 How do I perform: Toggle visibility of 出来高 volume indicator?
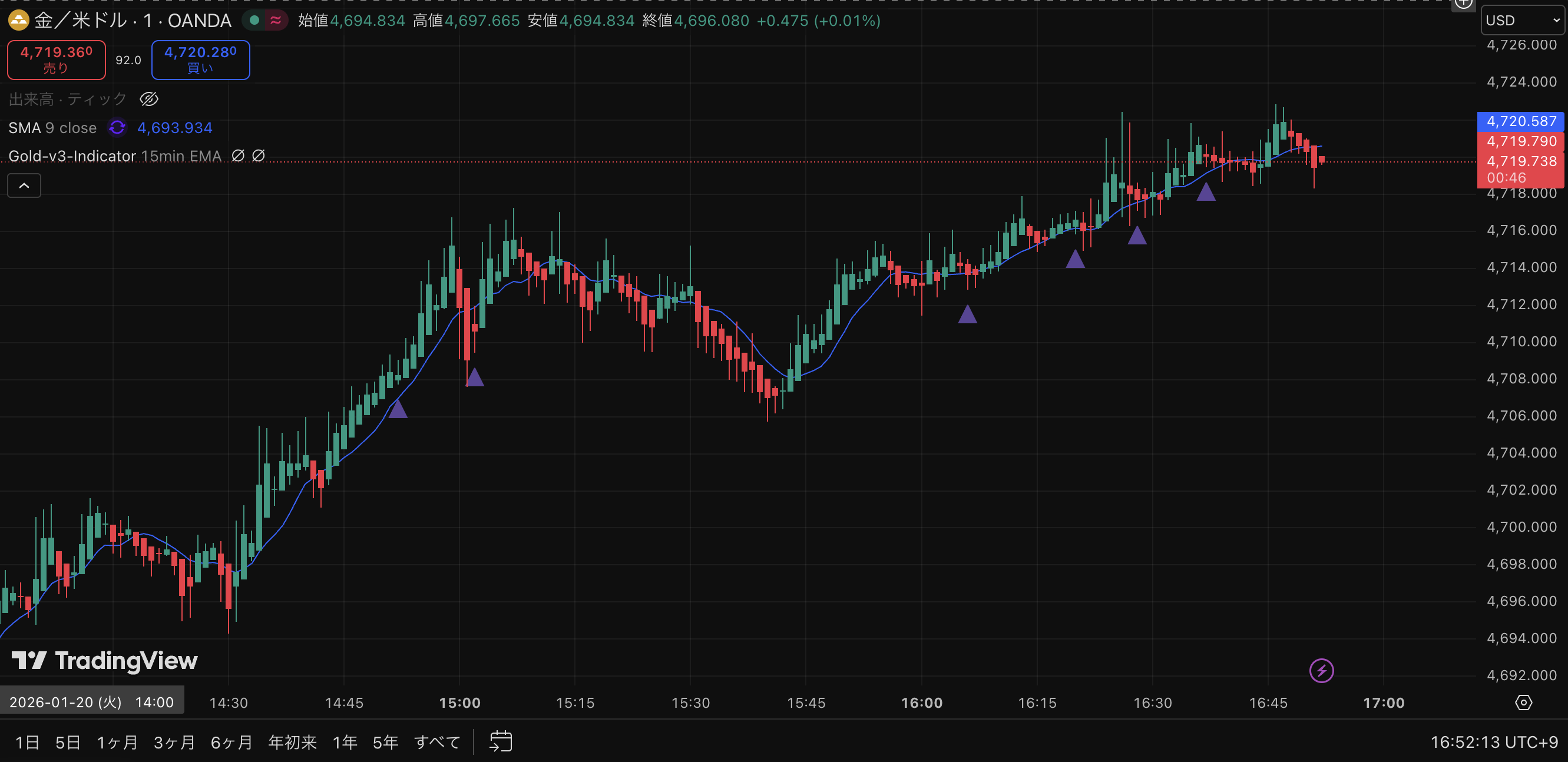[x=149, y=99]
